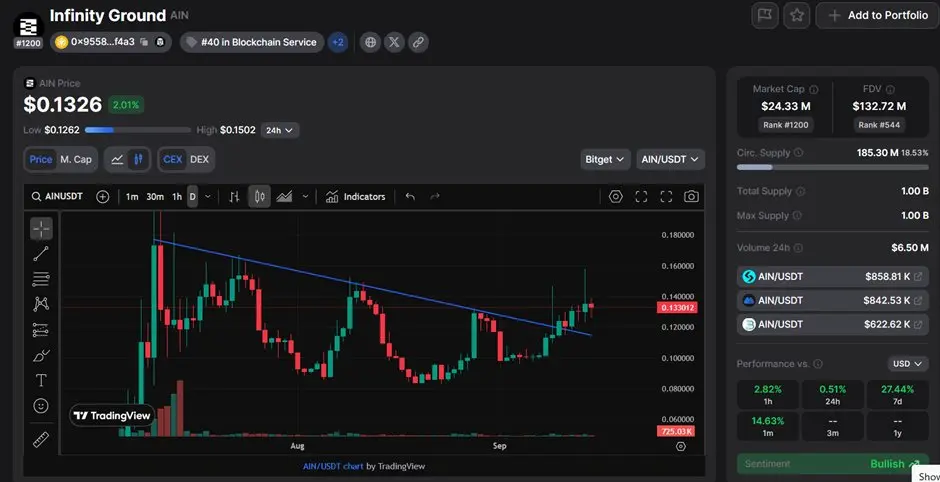Open the AIN/USDT pair dropdown
Screen dimensions: 940x482
[670, 159]
